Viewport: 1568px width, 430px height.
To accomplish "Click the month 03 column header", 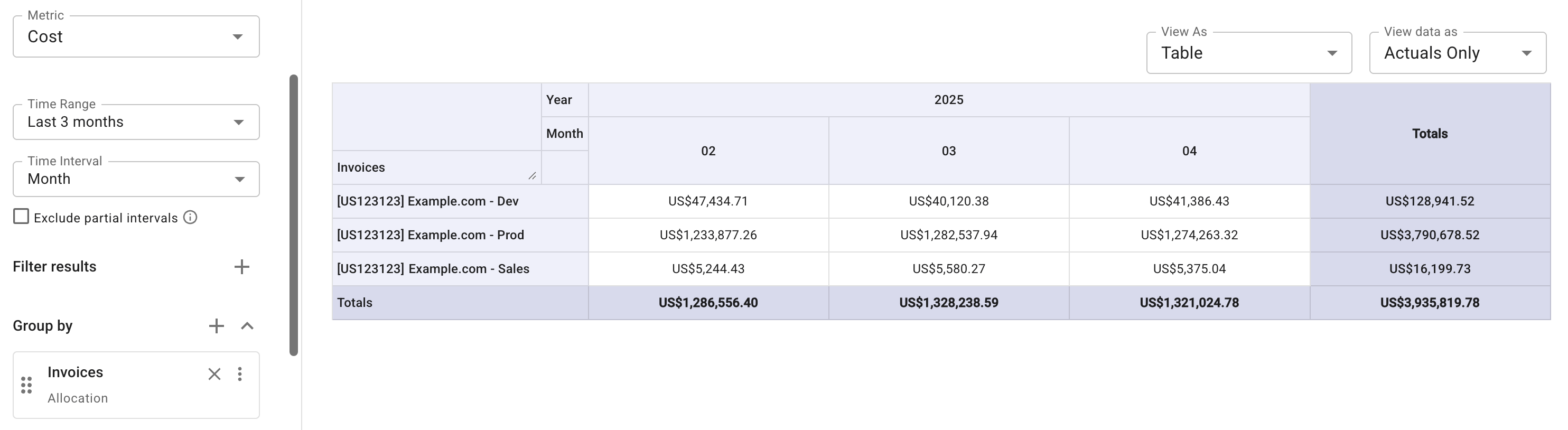I will click(x=948, y=150).
